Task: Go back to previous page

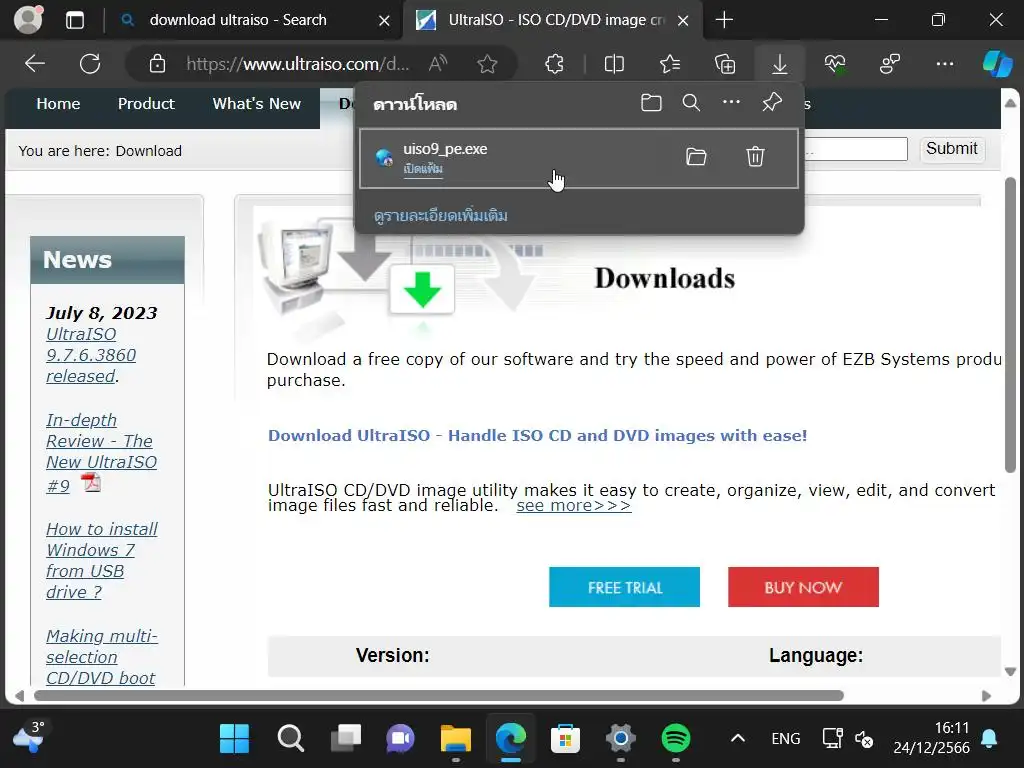Action: click(35, 63)
